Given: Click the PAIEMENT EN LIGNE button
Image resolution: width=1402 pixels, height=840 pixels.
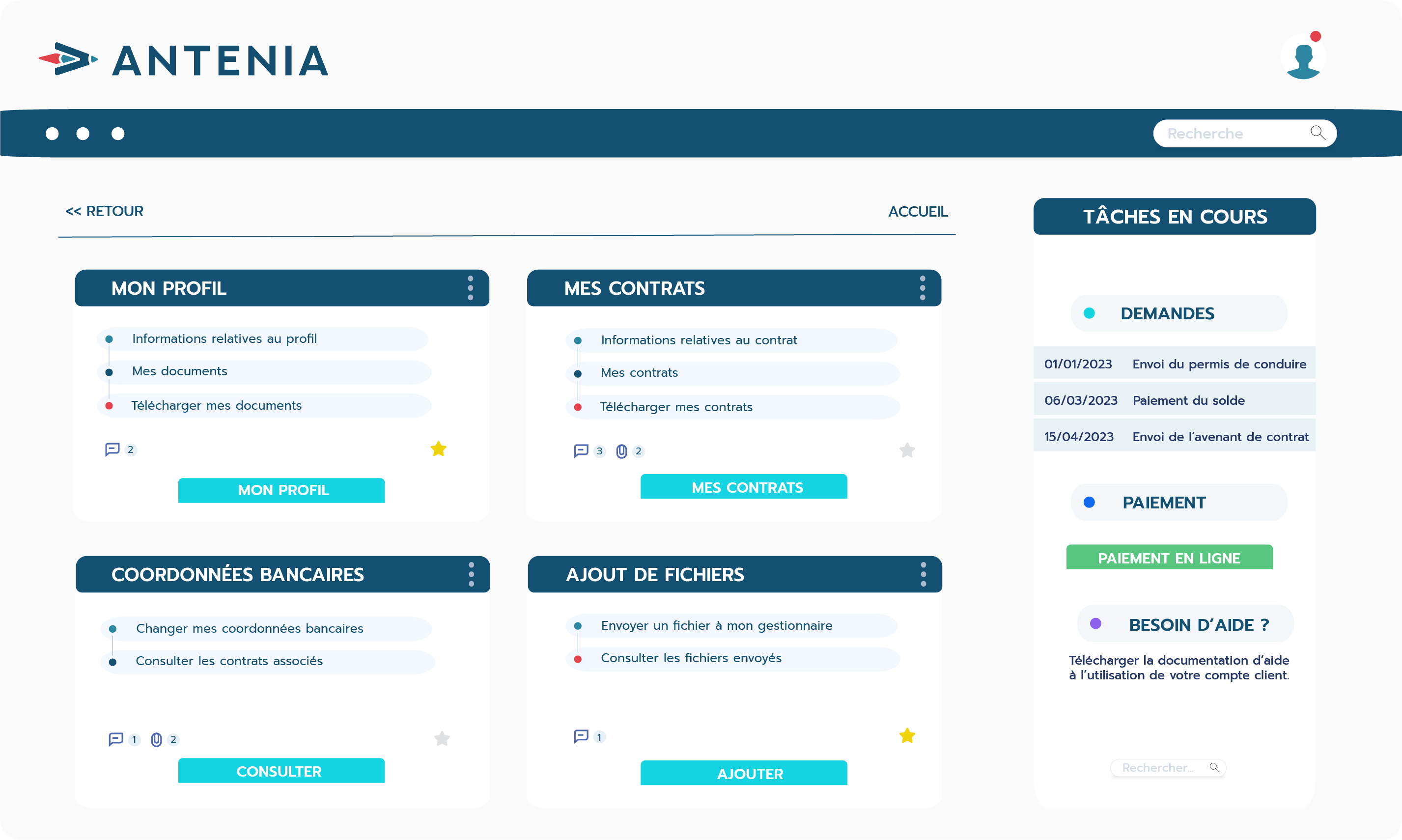Looking at the screenshot, I should pos(1169,557).
